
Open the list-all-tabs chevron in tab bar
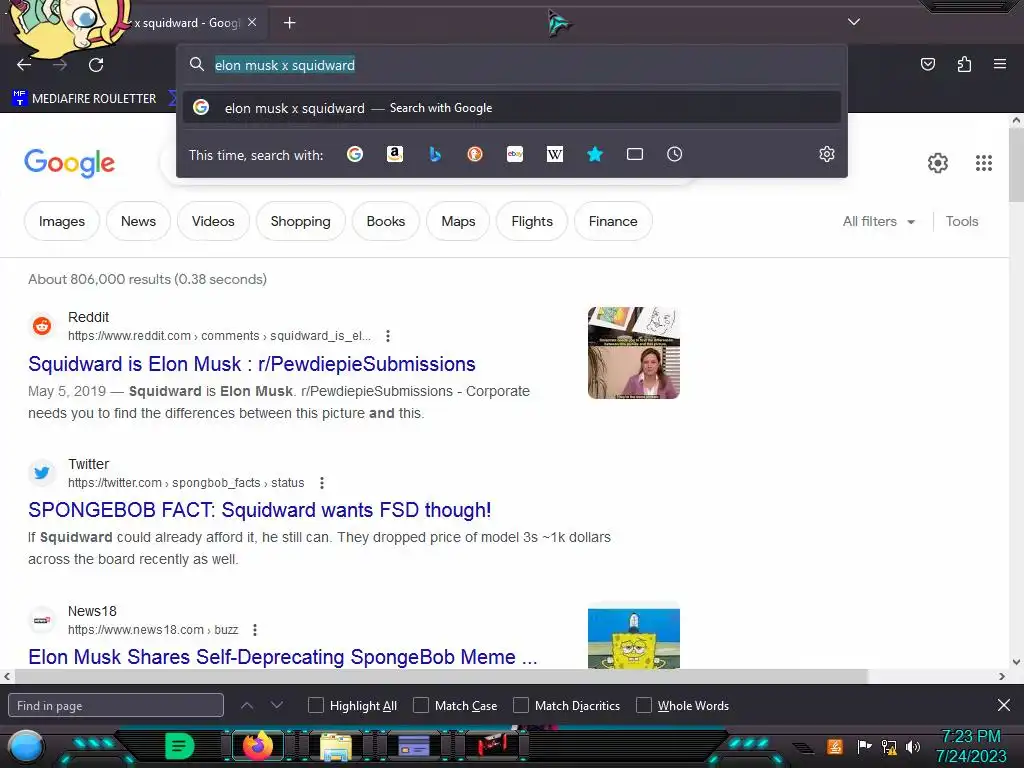854,22
